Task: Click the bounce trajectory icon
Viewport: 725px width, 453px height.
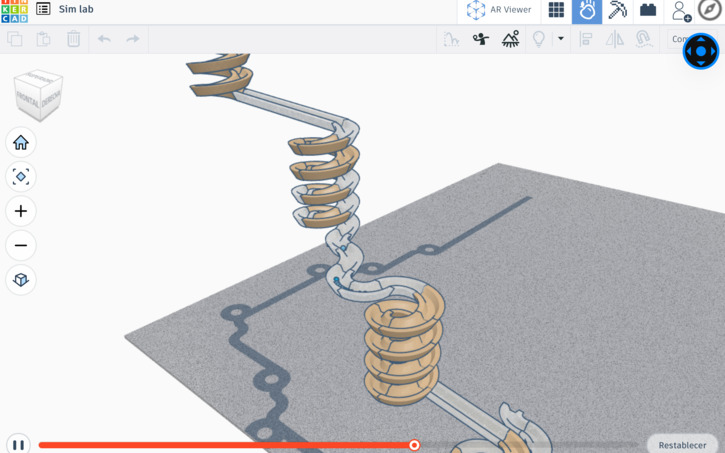Action: point(451,39)
